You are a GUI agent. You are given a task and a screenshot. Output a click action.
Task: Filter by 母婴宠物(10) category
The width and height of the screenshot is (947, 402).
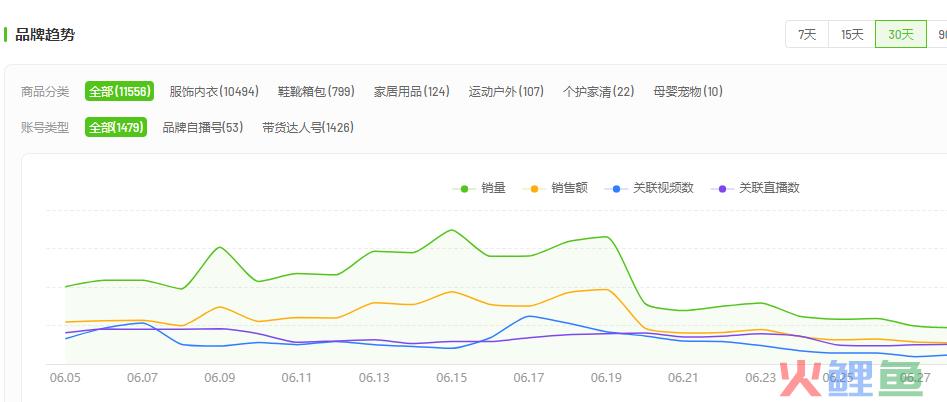click(x=688, y=92)
